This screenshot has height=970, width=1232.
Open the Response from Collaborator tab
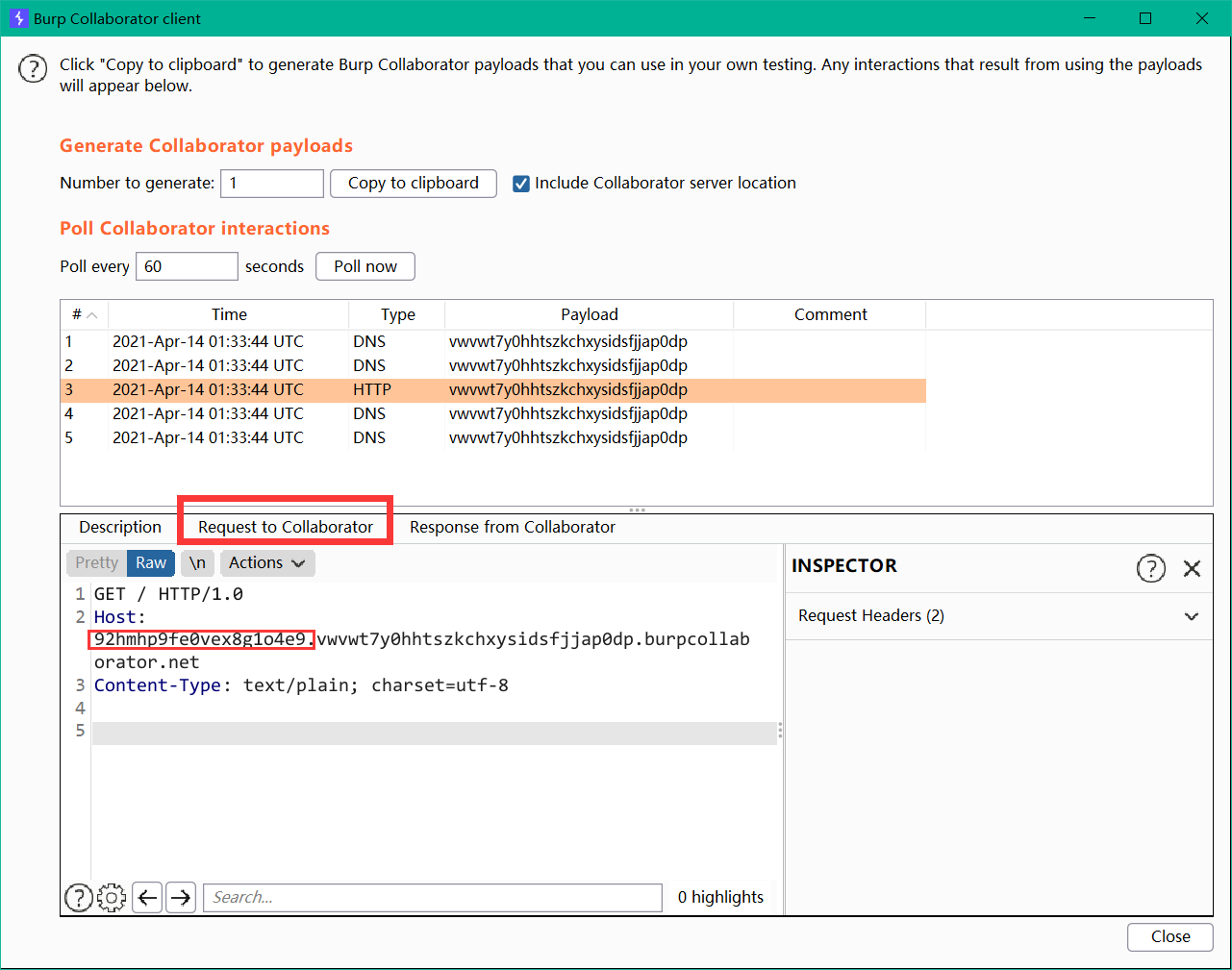(513, 527)
